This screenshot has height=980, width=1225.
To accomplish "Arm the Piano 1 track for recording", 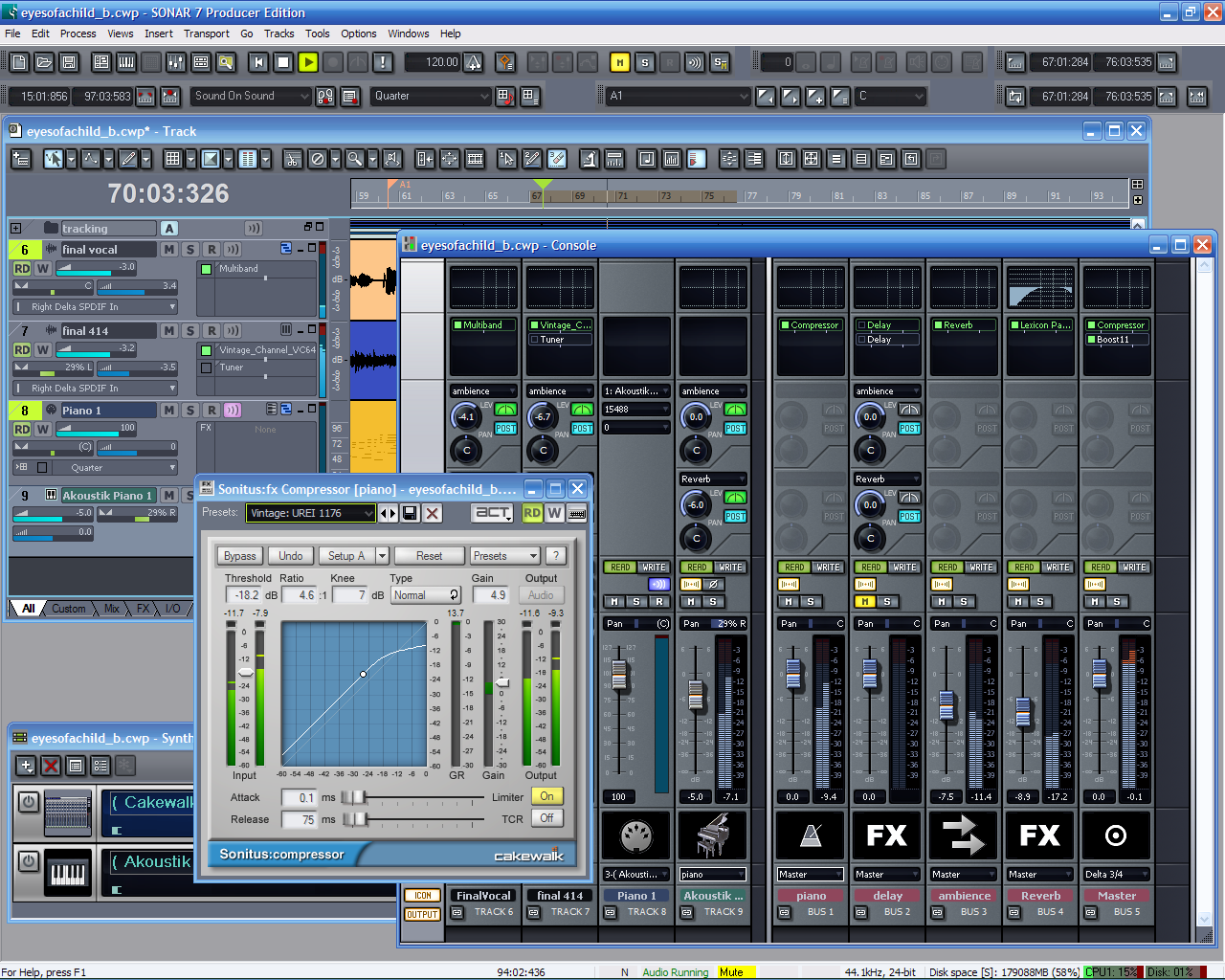I will 212,411.
